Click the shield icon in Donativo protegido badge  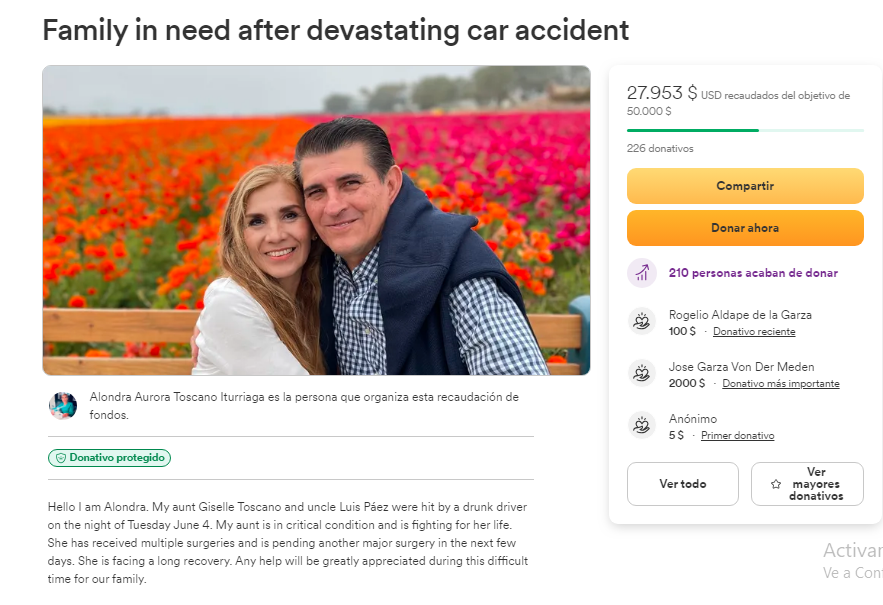pos(60,458)
